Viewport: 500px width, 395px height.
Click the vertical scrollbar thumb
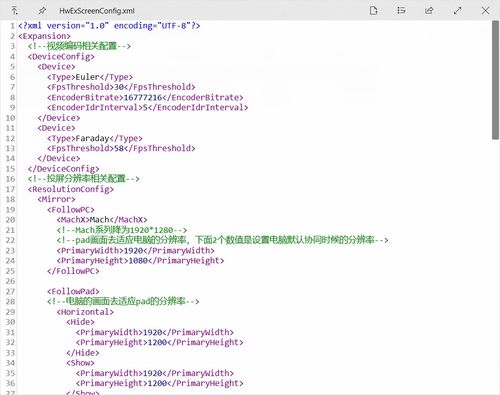tap(495, 80)
